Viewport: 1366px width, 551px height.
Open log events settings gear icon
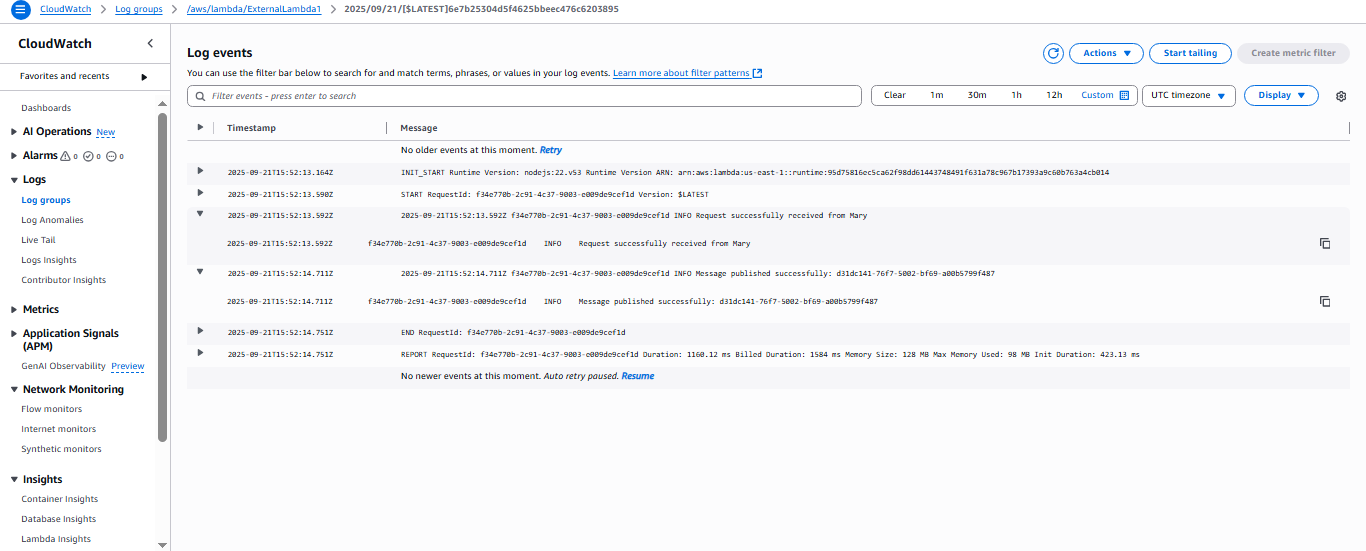click(x=1342, y=96)
